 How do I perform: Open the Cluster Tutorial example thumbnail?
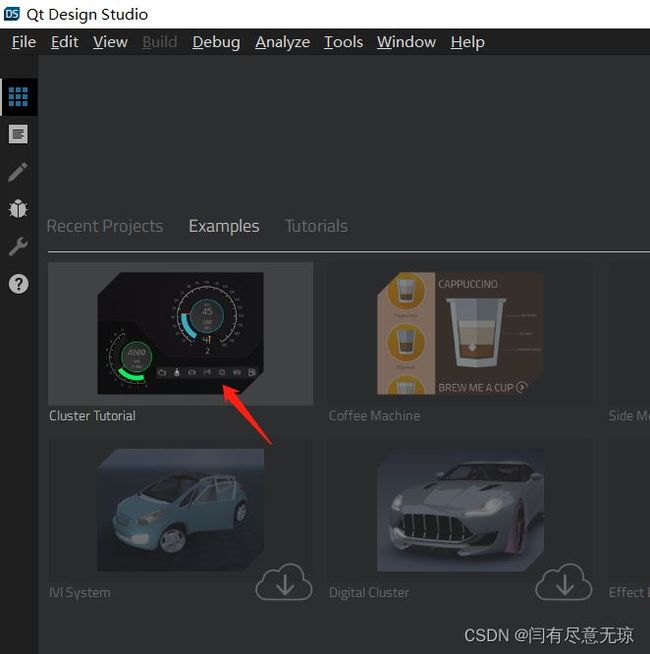point(180,333)
